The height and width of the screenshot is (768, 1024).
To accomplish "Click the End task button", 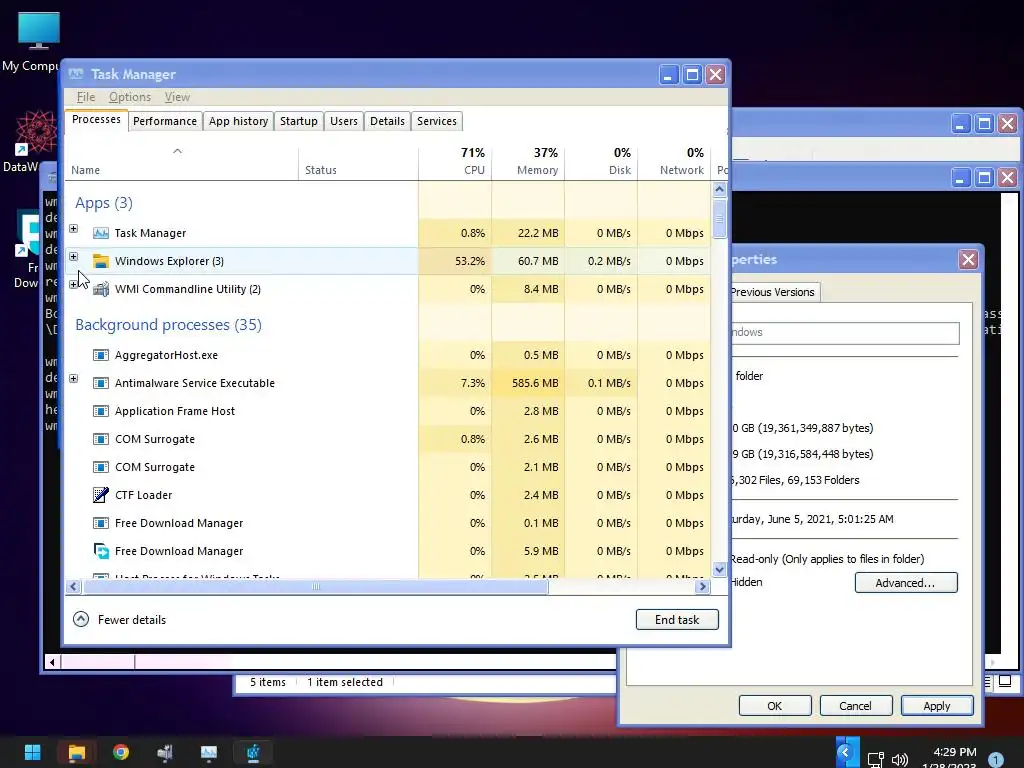I will pyautogui.click(x=677, y=620).
